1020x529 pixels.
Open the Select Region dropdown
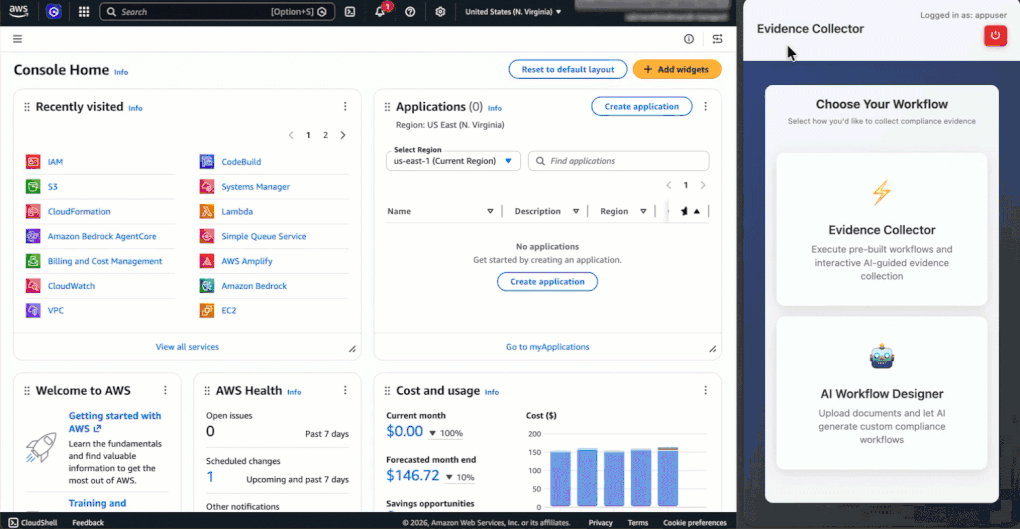pos(453,161)
